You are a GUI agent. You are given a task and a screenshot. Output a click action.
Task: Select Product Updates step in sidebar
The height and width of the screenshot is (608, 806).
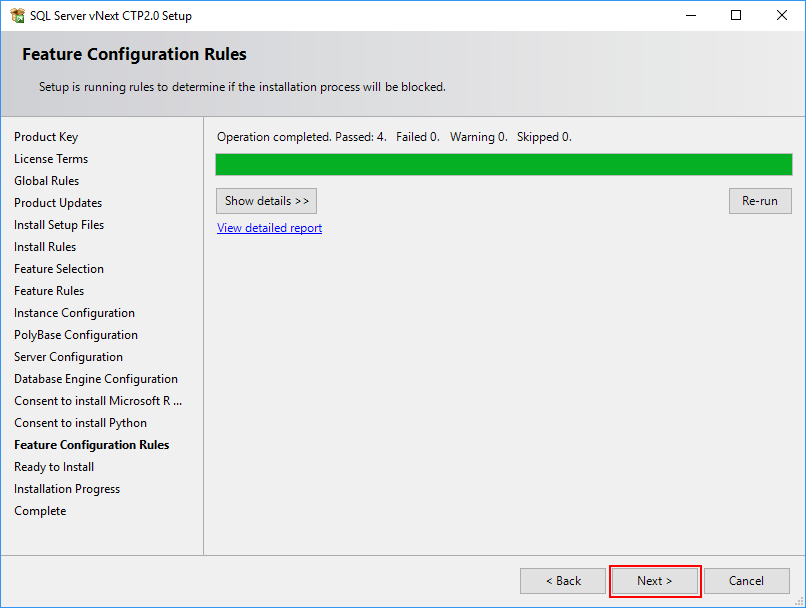click(x=57, y=202)
